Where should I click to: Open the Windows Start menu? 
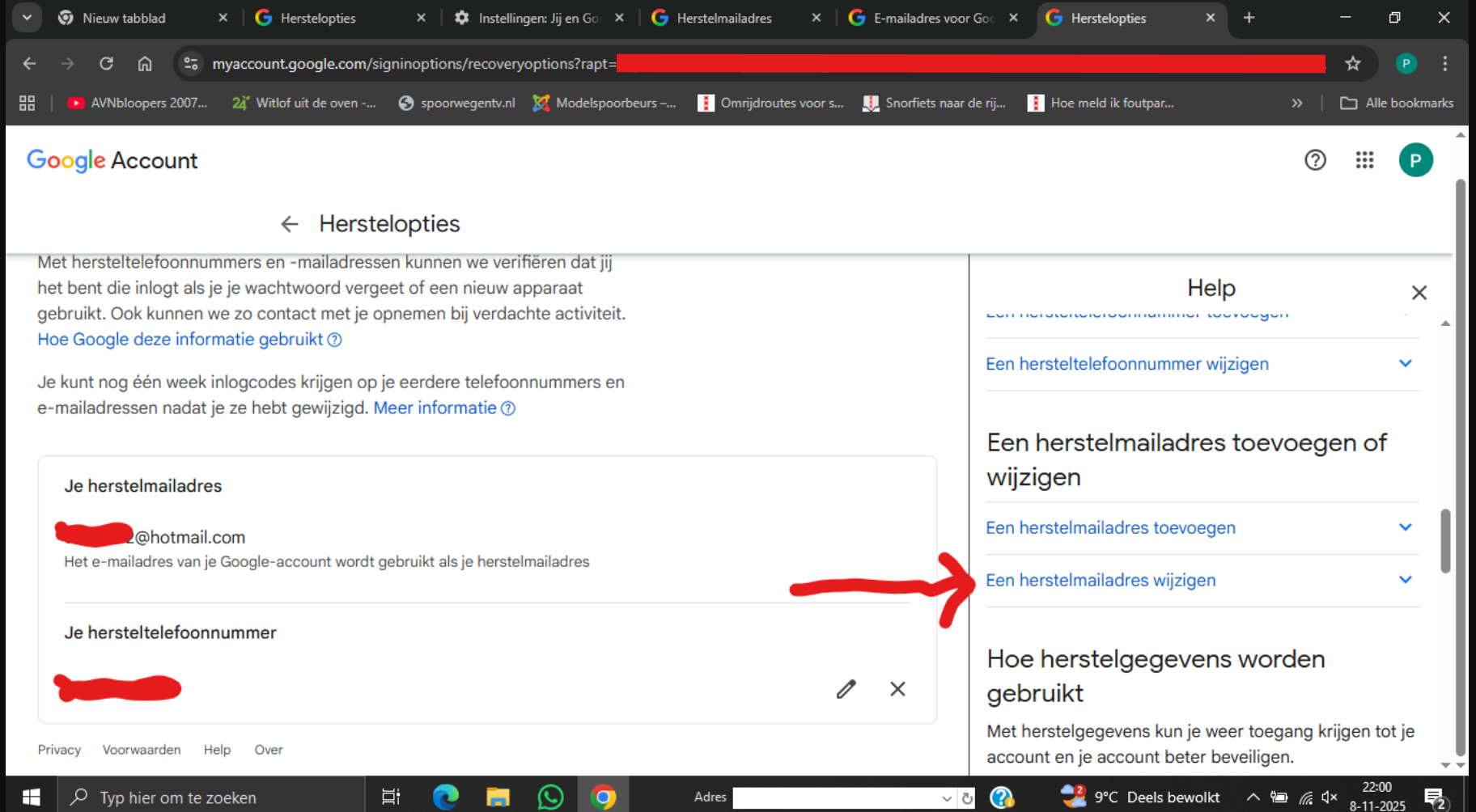click(31, 797)
